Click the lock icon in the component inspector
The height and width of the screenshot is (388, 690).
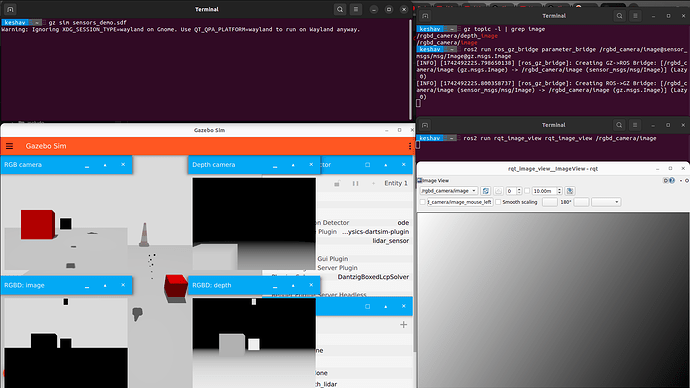pos(337,183)
